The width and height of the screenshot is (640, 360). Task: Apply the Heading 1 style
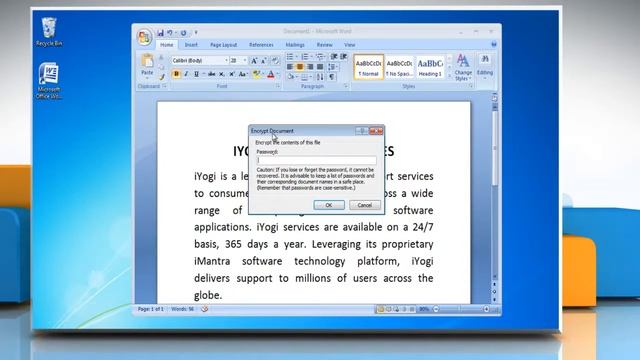point(430,67)
